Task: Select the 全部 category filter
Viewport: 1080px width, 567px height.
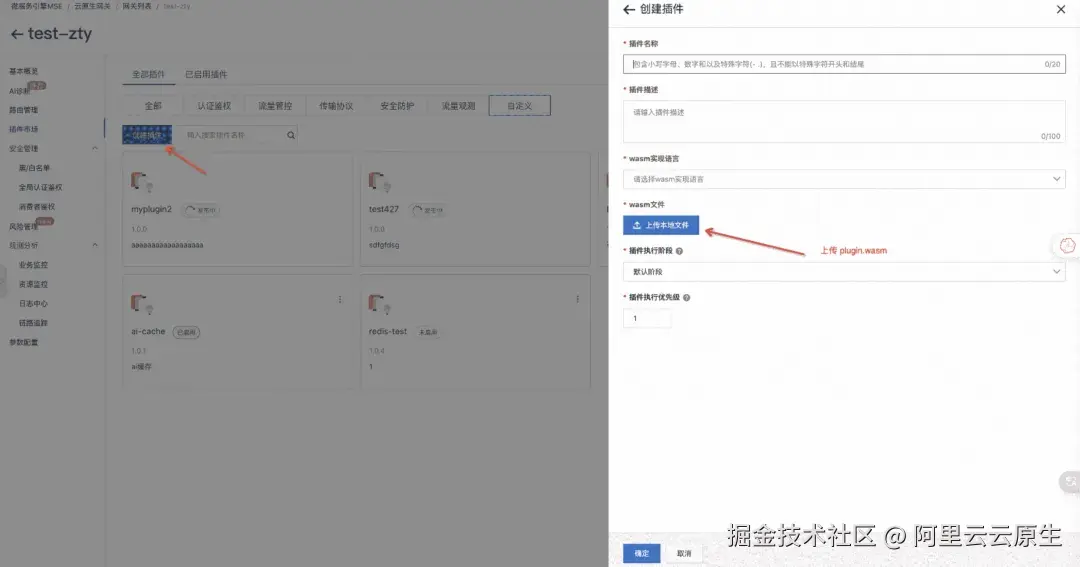Action: [x=153, y=106]
